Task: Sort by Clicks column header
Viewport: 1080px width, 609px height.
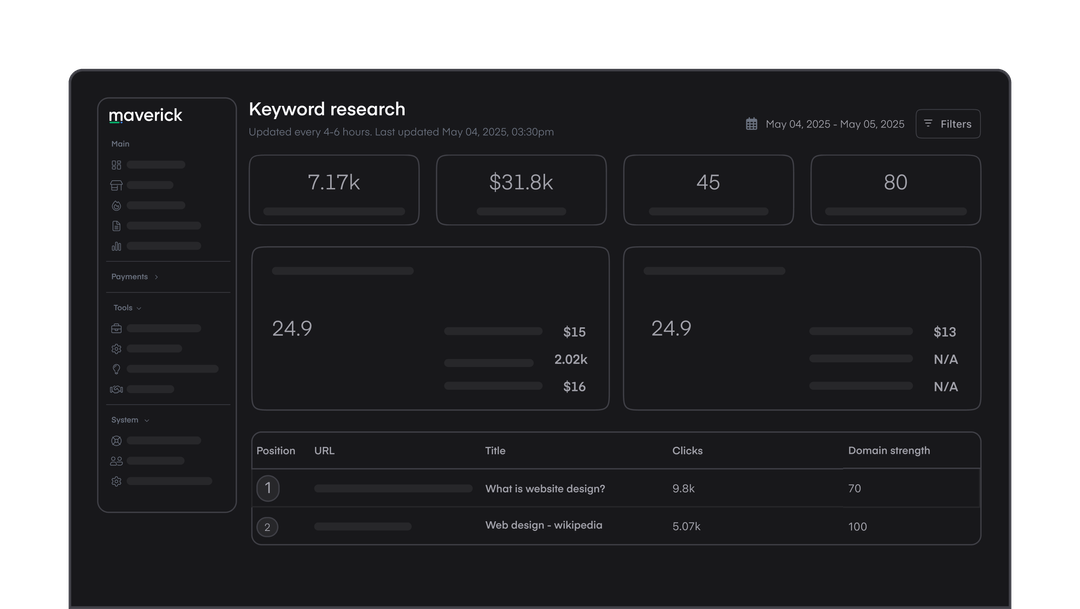Action: [687, 451]
